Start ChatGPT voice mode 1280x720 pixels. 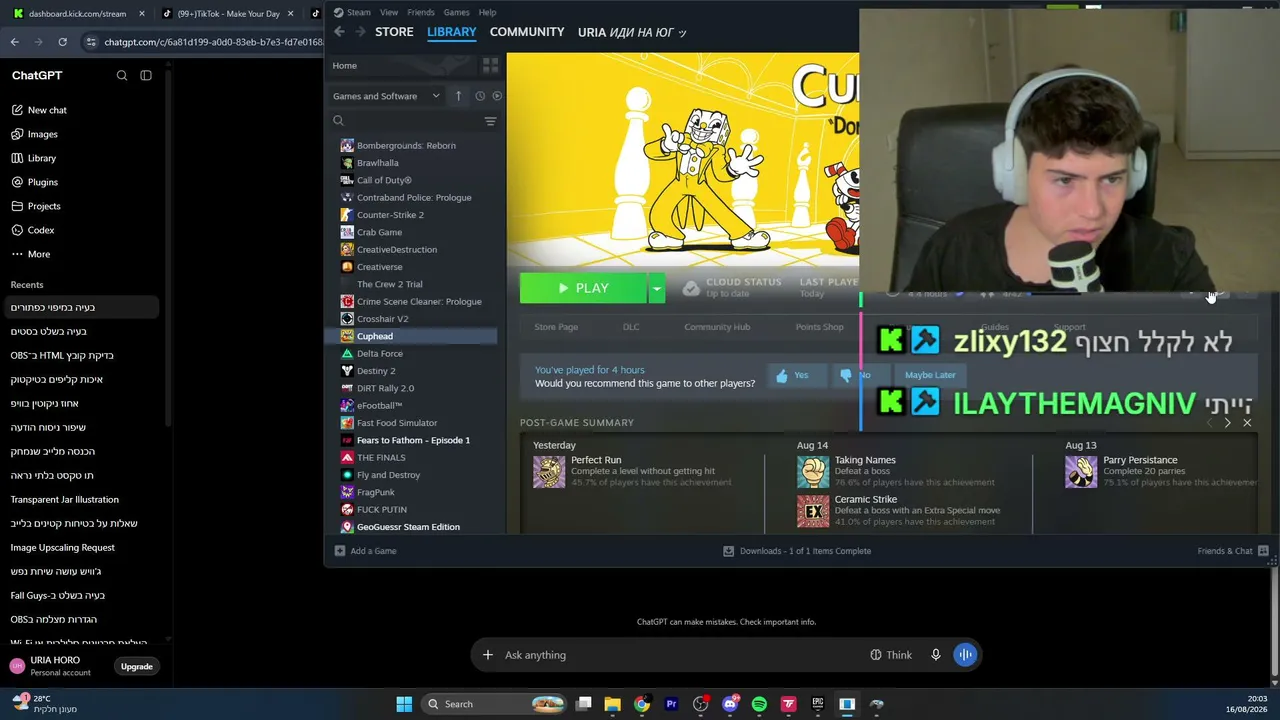[x=965, y=655]
